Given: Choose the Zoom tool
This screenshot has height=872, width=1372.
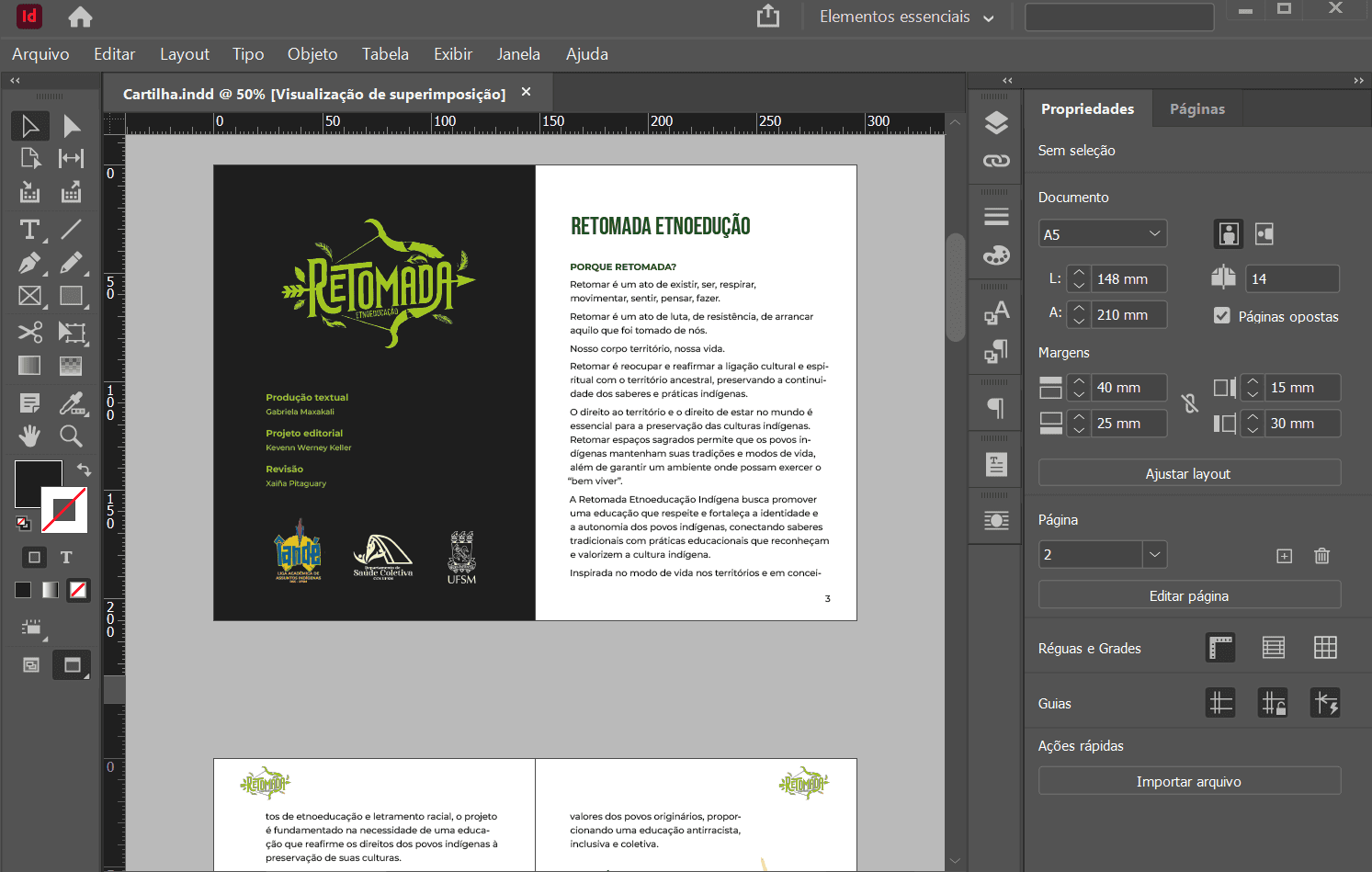Looking at the screenshot, I should point(71,436).
